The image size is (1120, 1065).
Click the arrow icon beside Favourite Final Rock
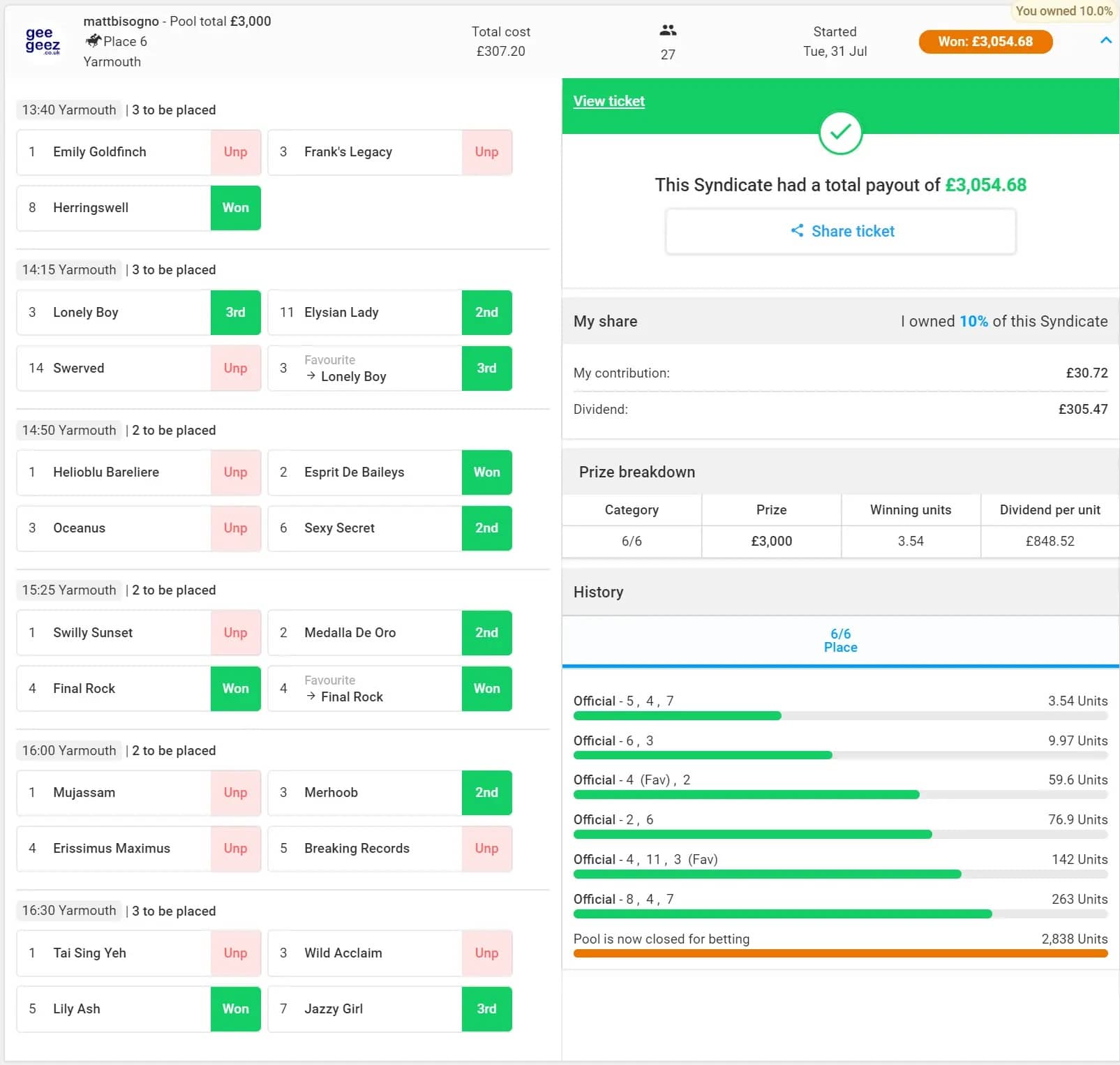tap(311, 697)
